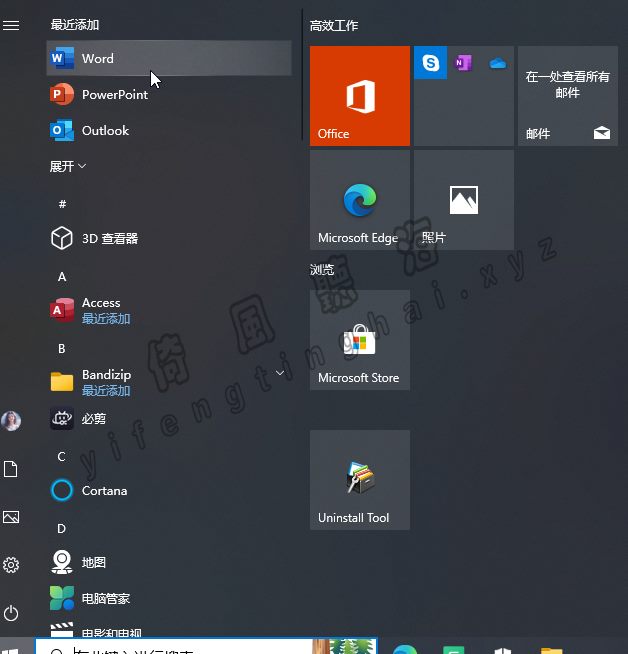The image size is (628, 654).
Task: Open the 邮件 mail tile
Action: (x=568, y=96)
